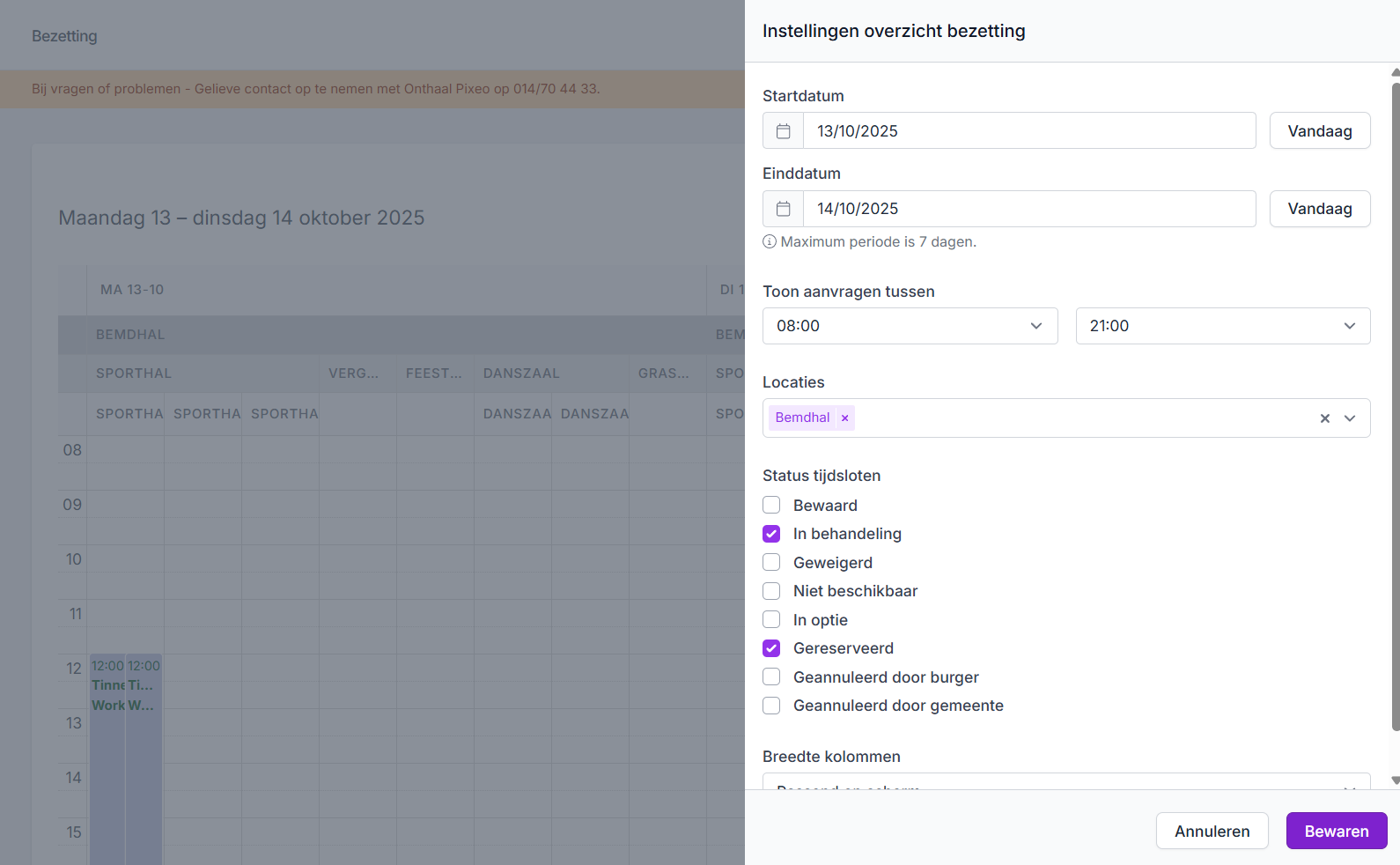Check the Niet beschikbaar option
This screenshot has height=865, width=1400.
coord(771,591)
